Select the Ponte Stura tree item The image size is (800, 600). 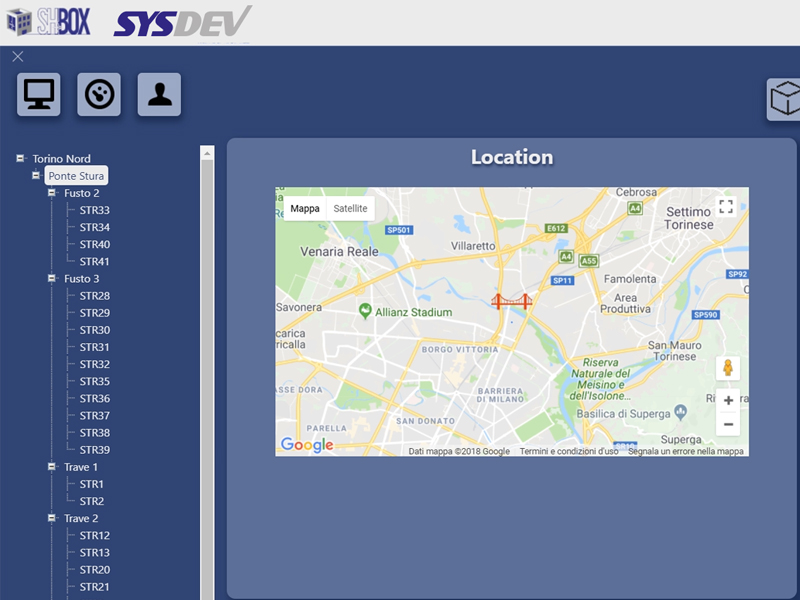[x=76, y=176]
